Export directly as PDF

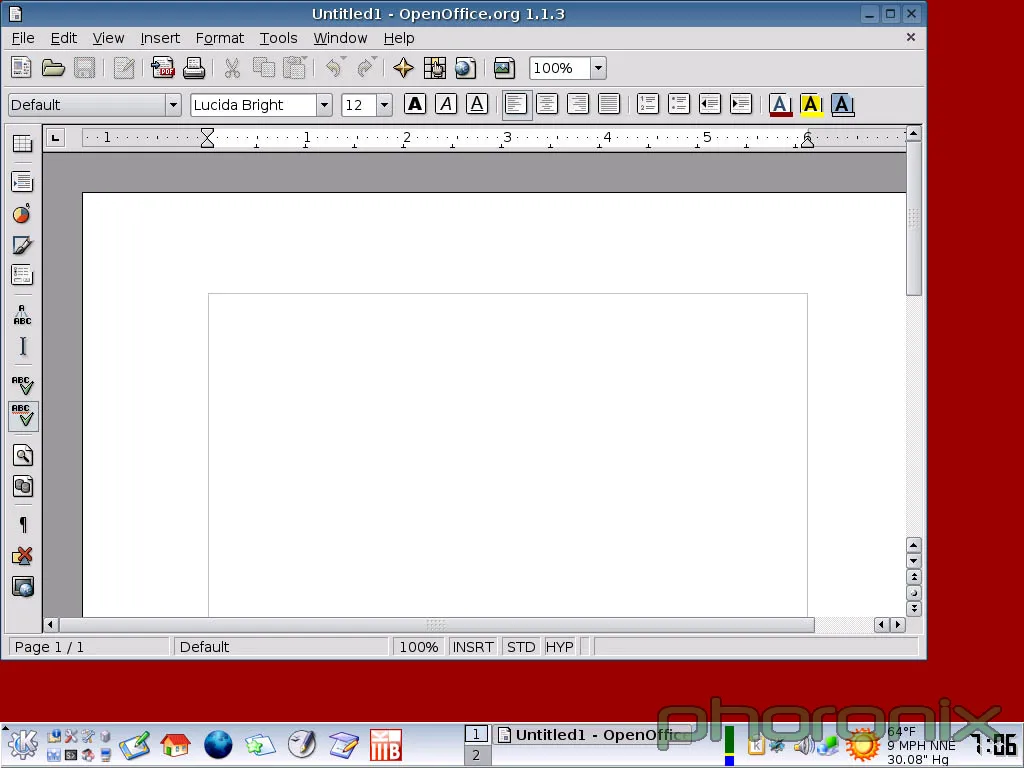tap(163, 67)
